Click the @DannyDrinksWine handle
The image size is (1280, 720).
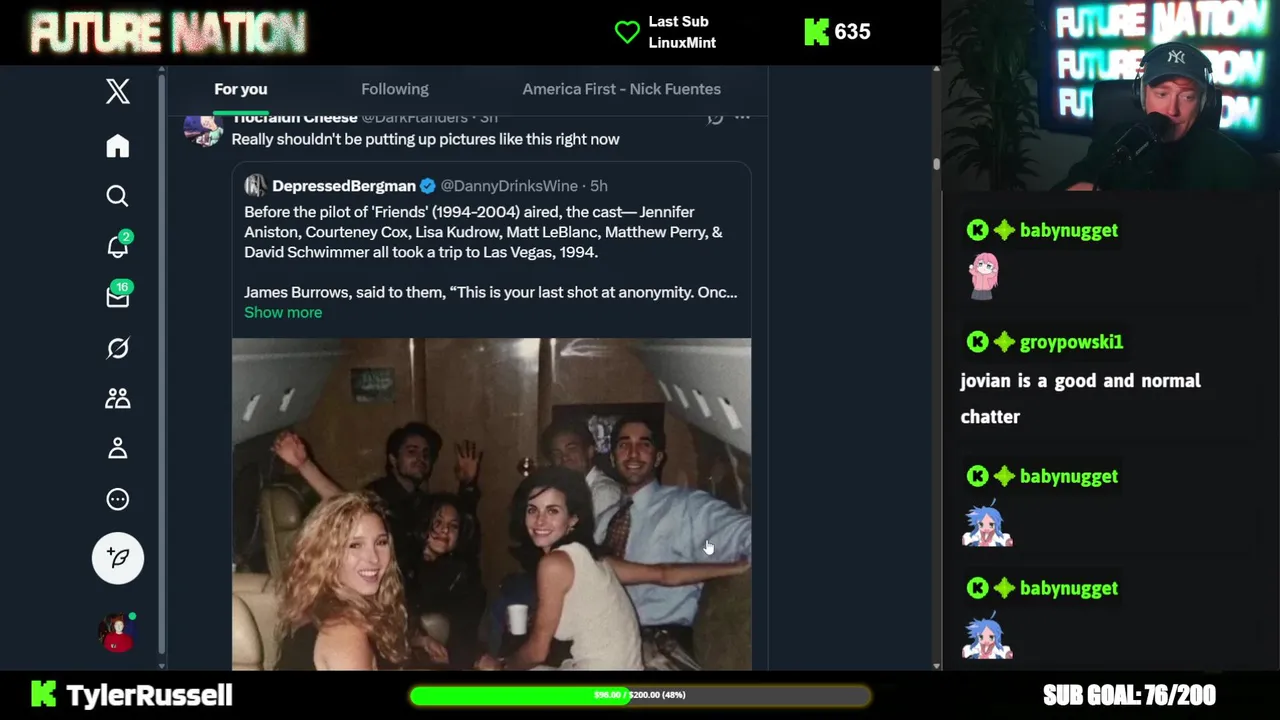coord(509,186)
